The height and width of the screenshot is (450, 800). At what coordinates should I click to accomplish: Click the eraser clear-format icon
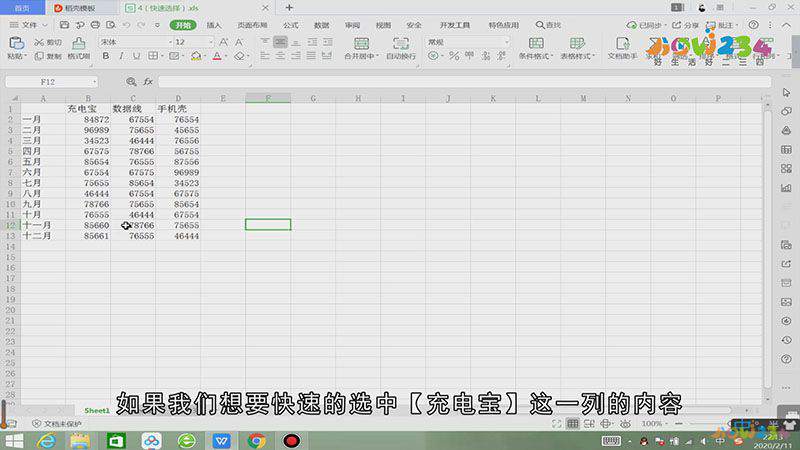click(239, 56)
